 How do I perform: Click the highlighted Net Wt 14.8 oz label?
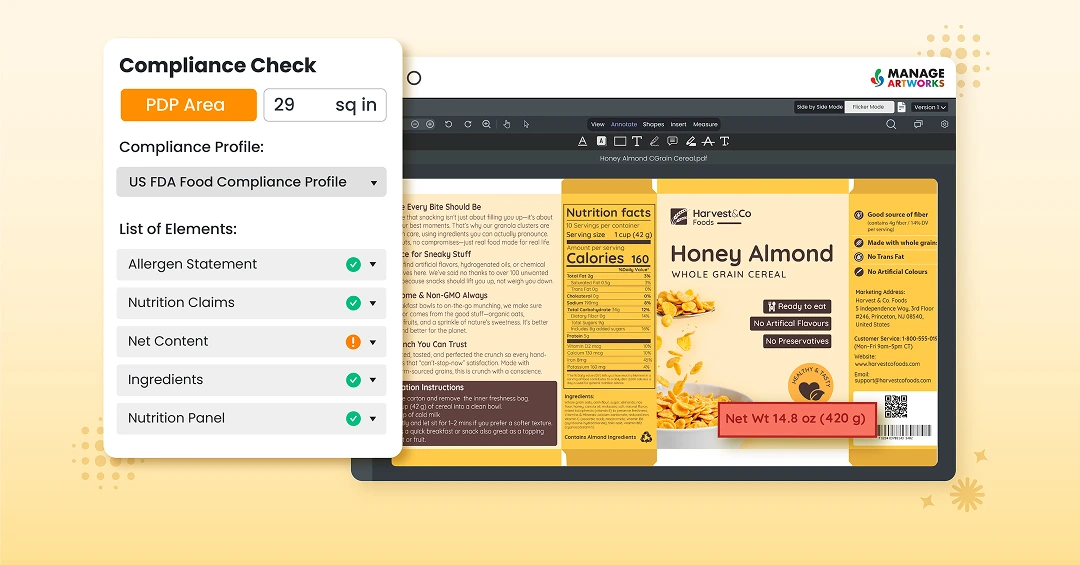coord(796,418)
